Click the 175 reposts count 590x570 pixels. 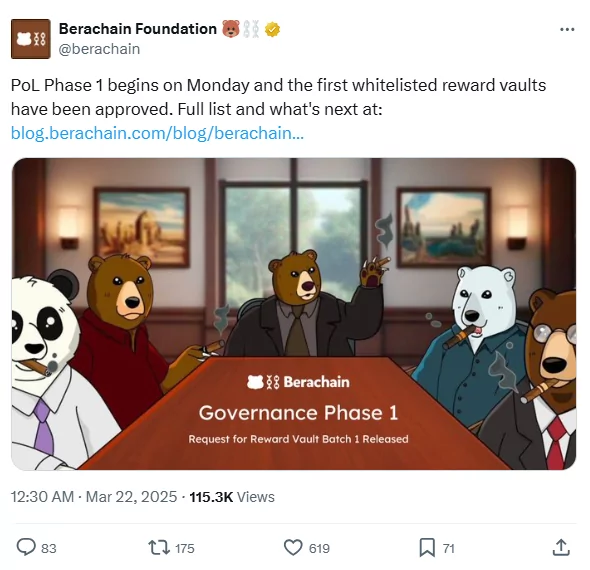(184, 549)
